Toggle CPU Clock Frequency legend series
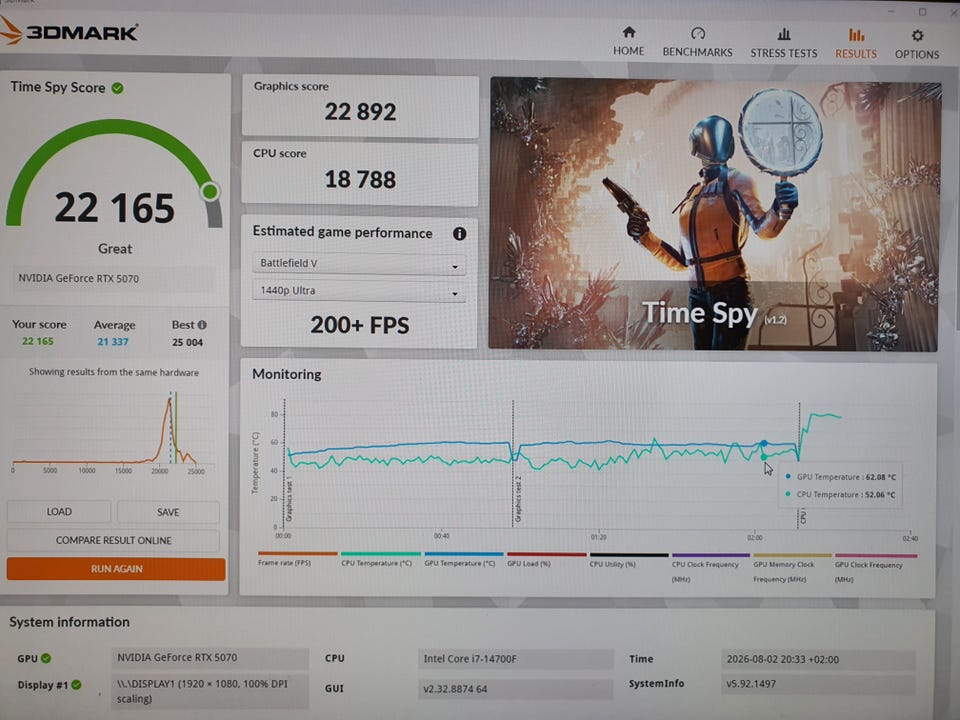 710,568
